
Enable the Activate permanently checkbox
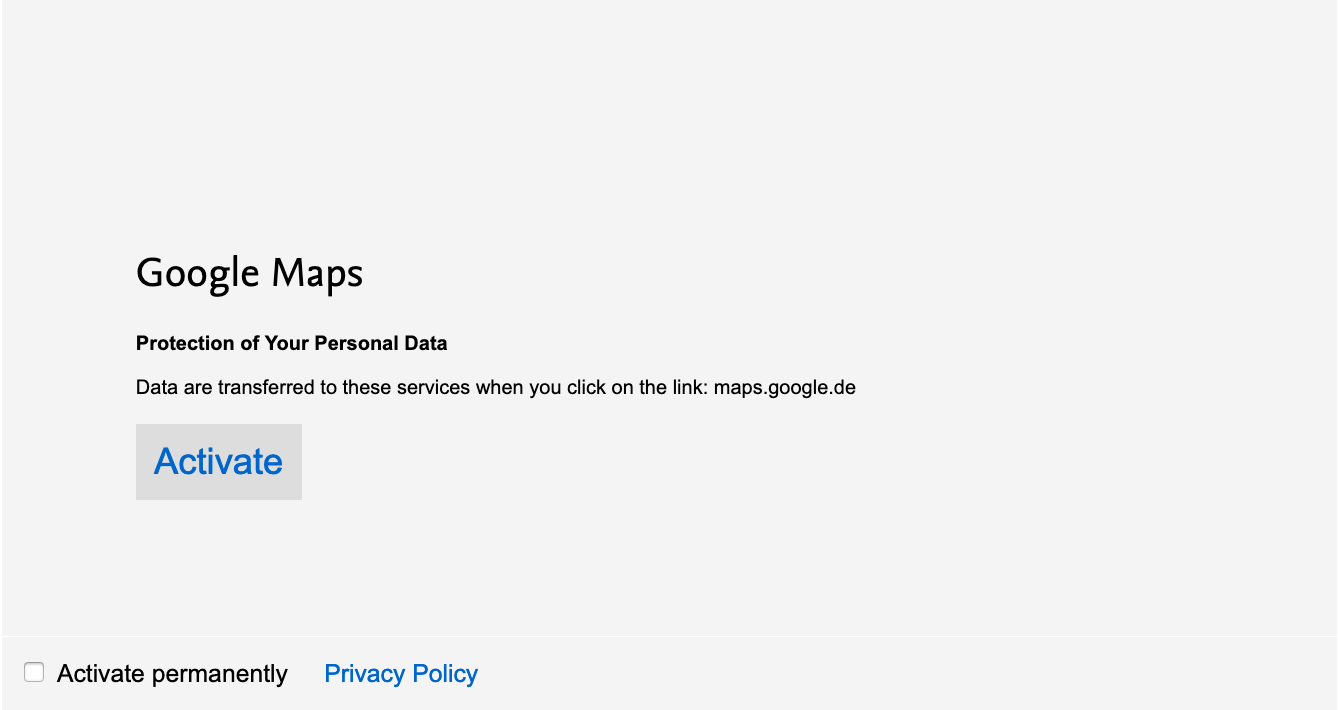point(34,673)
